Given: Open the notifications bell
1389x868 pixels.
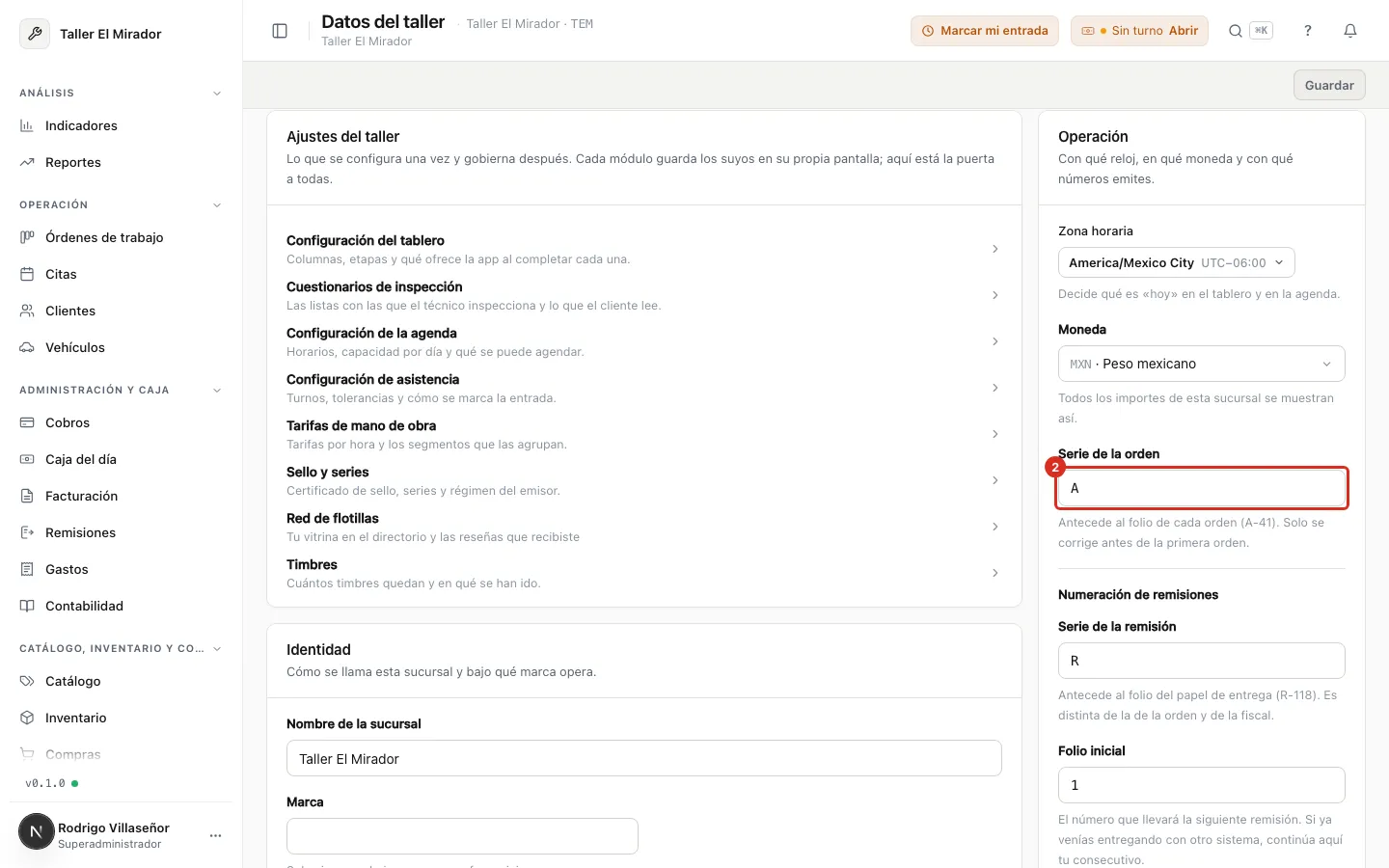Looking at the screenshot, I should click(x=1350, y=31).
